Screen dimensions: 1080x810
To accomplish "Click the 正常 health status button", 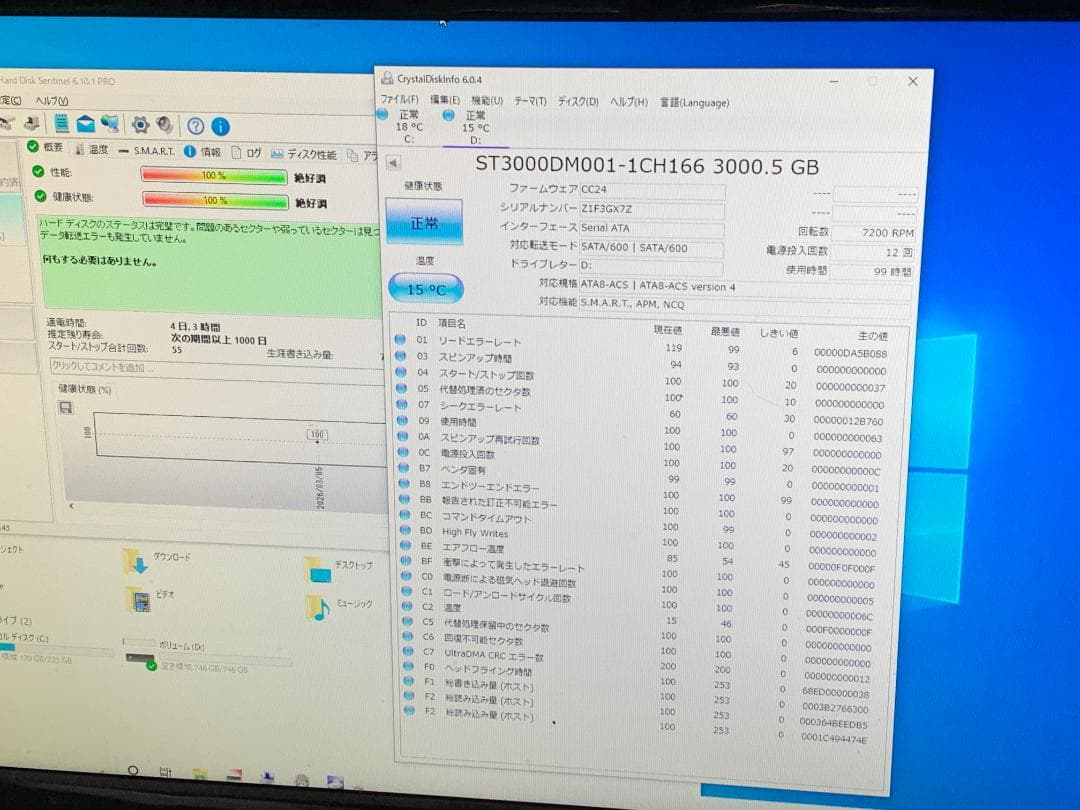I will click(424, 222).
